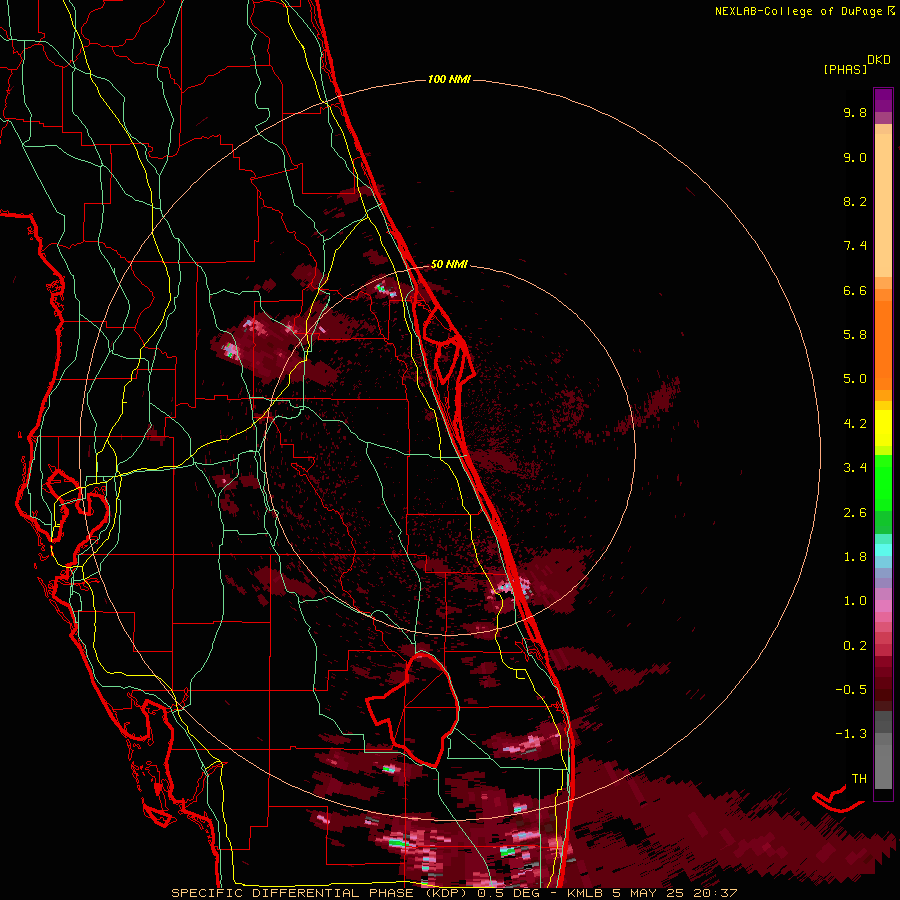Click the 20:37 timestamp in the caption
This screenshot has width=900, height=900.
coord(715,893)
